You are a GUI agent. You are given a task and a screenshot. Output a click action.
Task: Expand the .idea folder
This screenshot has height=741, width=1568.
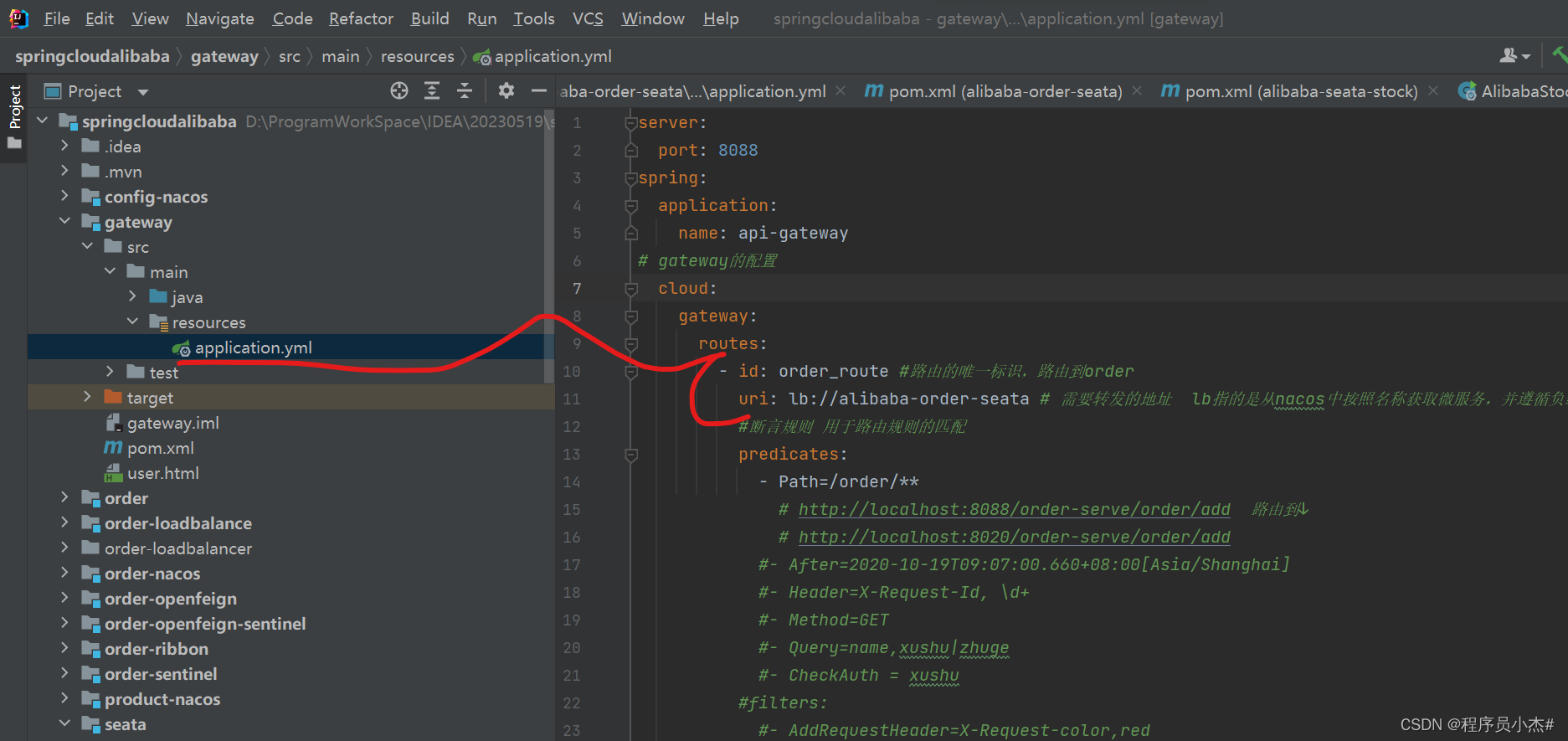[x=64, y=147]
